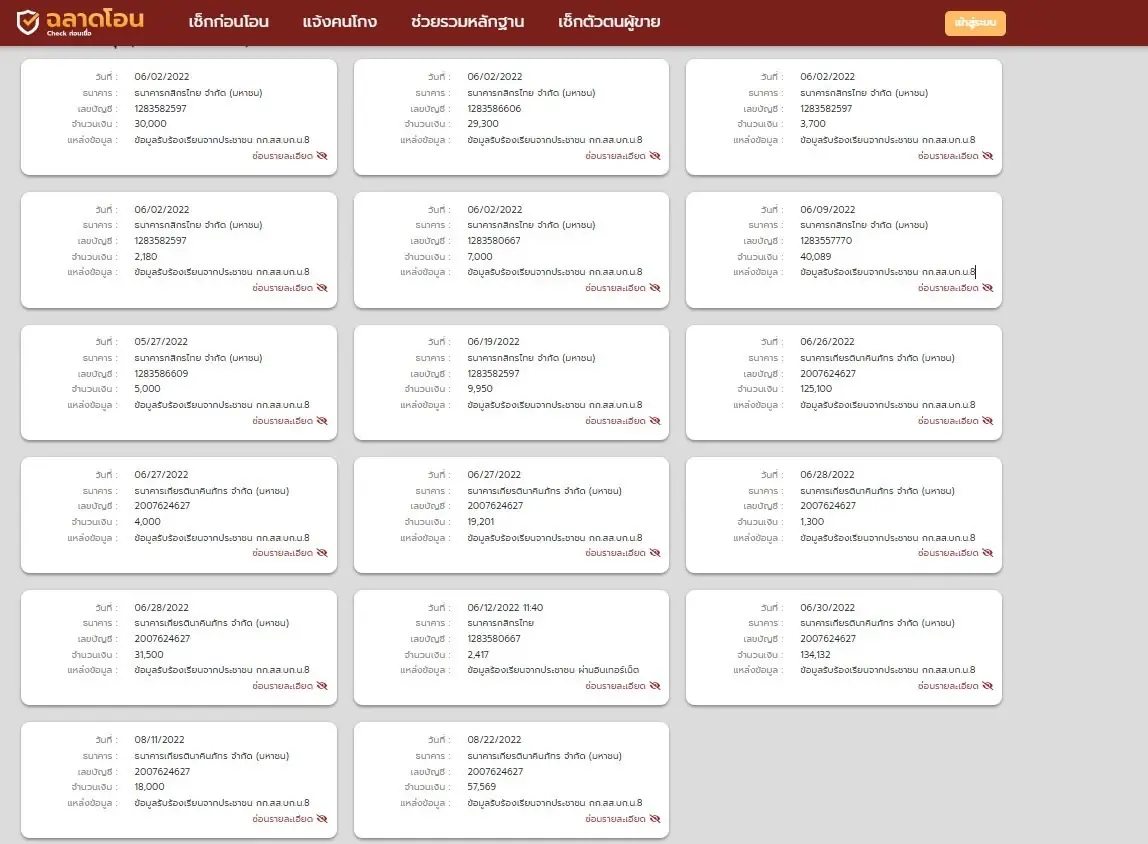Screen dimensions: 1148x844
Task: Toggle the eye-slash icon on the 7,000 card
Action: [x=655, y=288]
